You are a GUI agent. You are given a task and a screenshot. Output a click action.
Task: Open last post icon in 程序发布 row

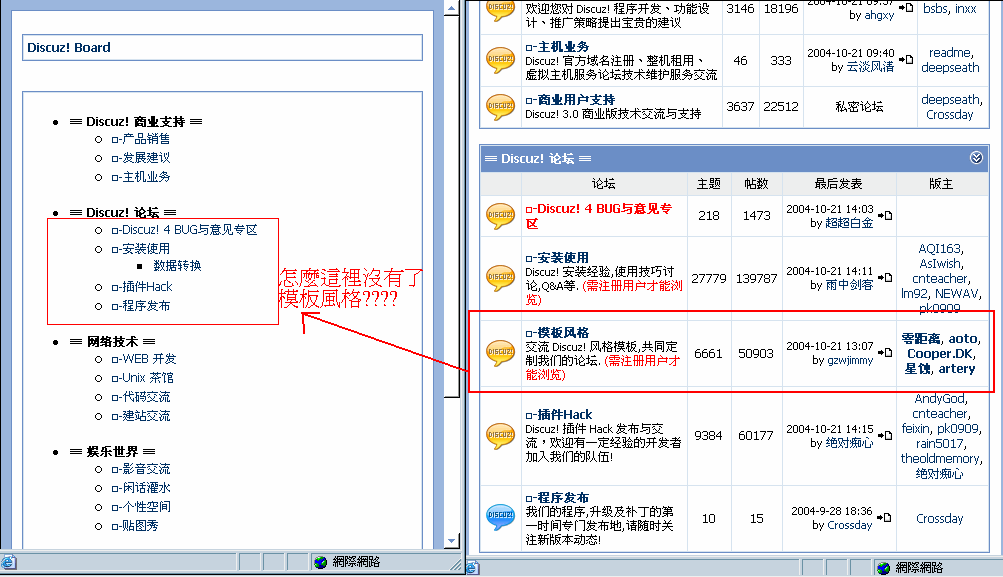point(885,517)
